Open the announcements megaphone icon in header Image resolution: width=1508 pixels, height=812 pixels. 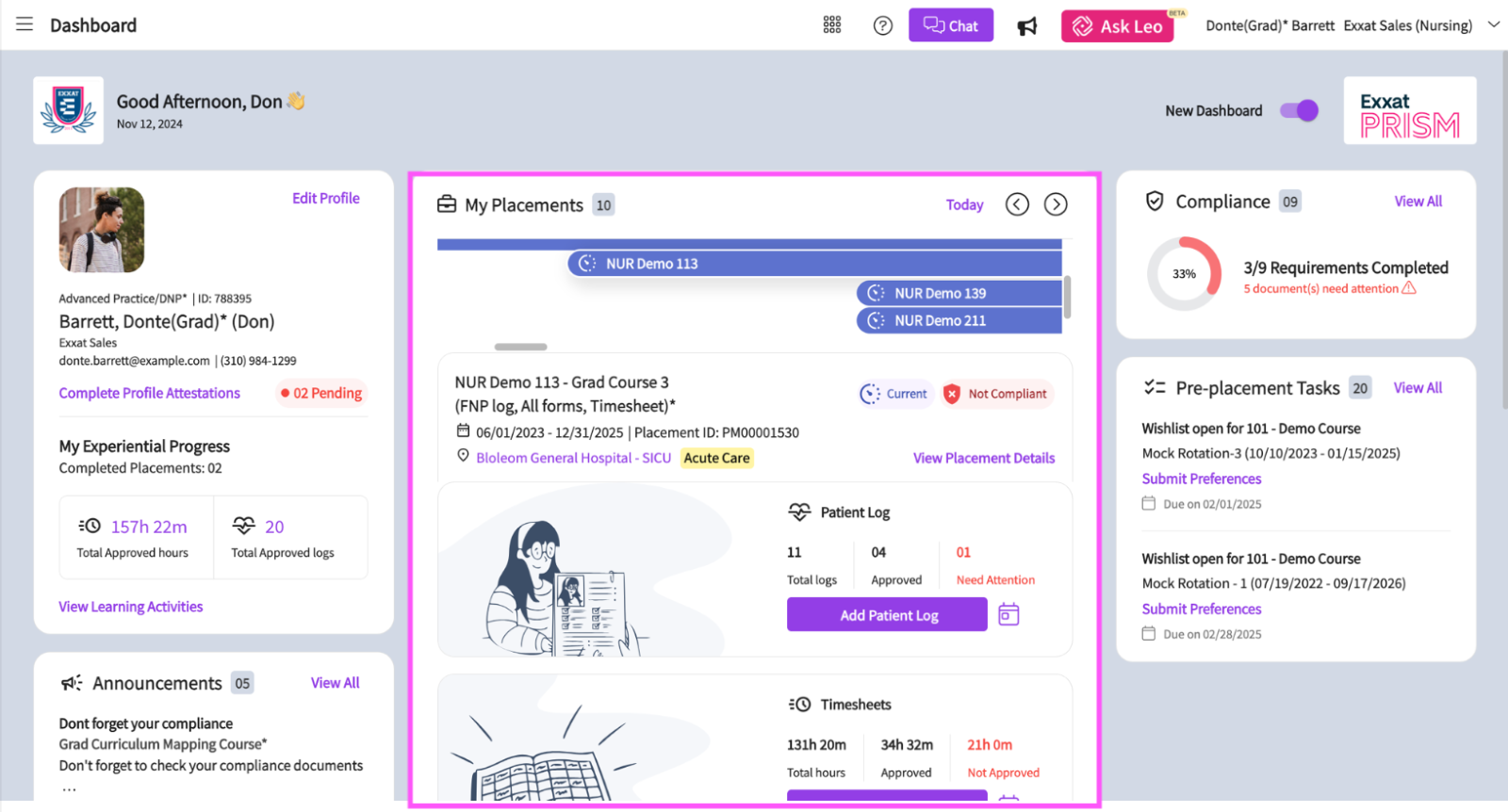tap(1027, 26)
